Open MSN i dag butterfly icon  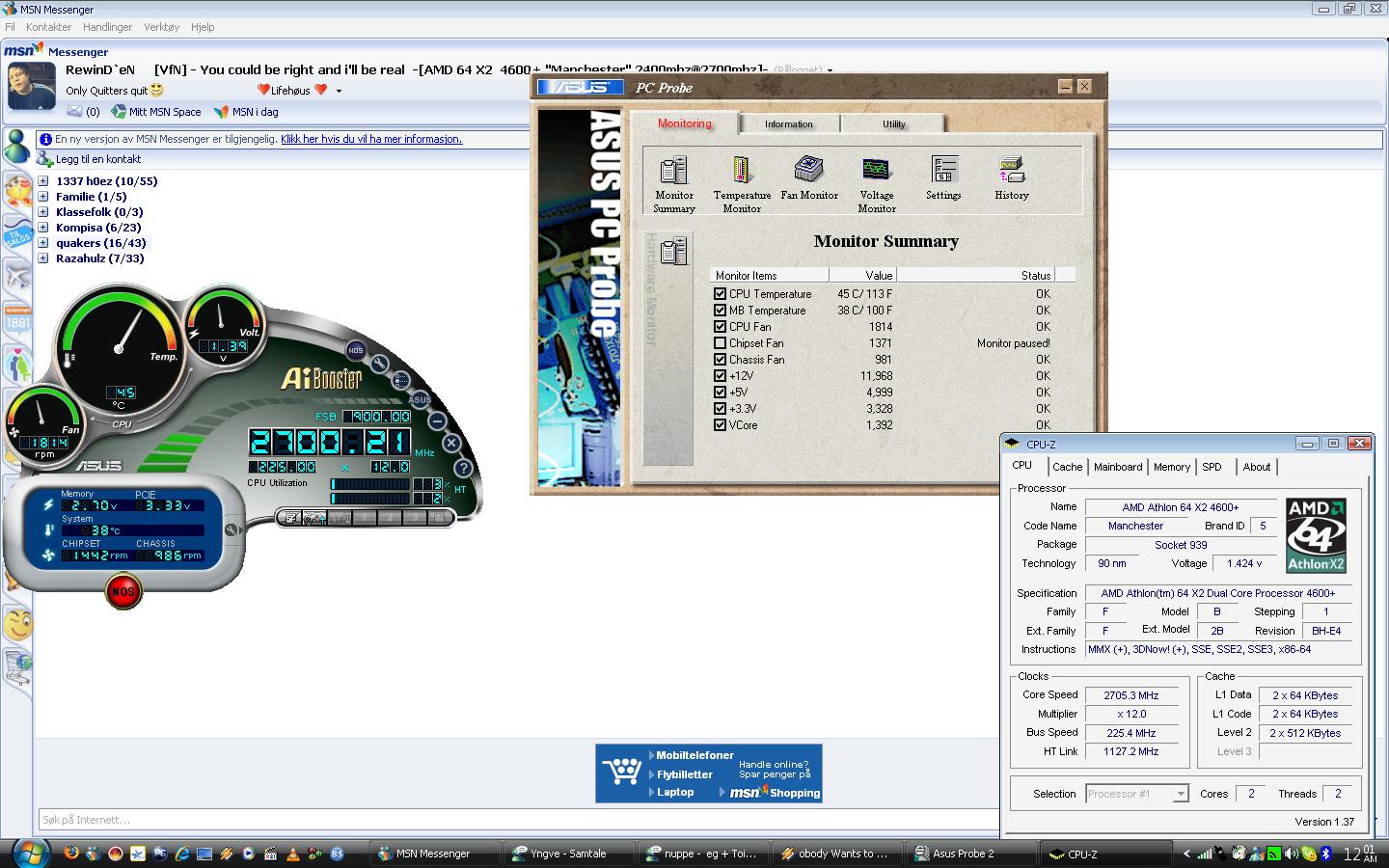(x=221, y=112)
